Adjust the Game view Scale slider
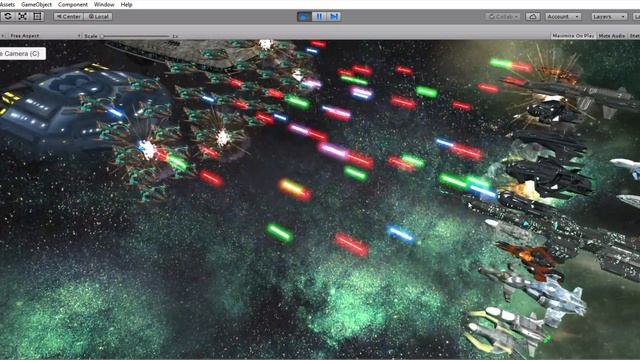This screenshot has width=640, height=360. [135, 36]
